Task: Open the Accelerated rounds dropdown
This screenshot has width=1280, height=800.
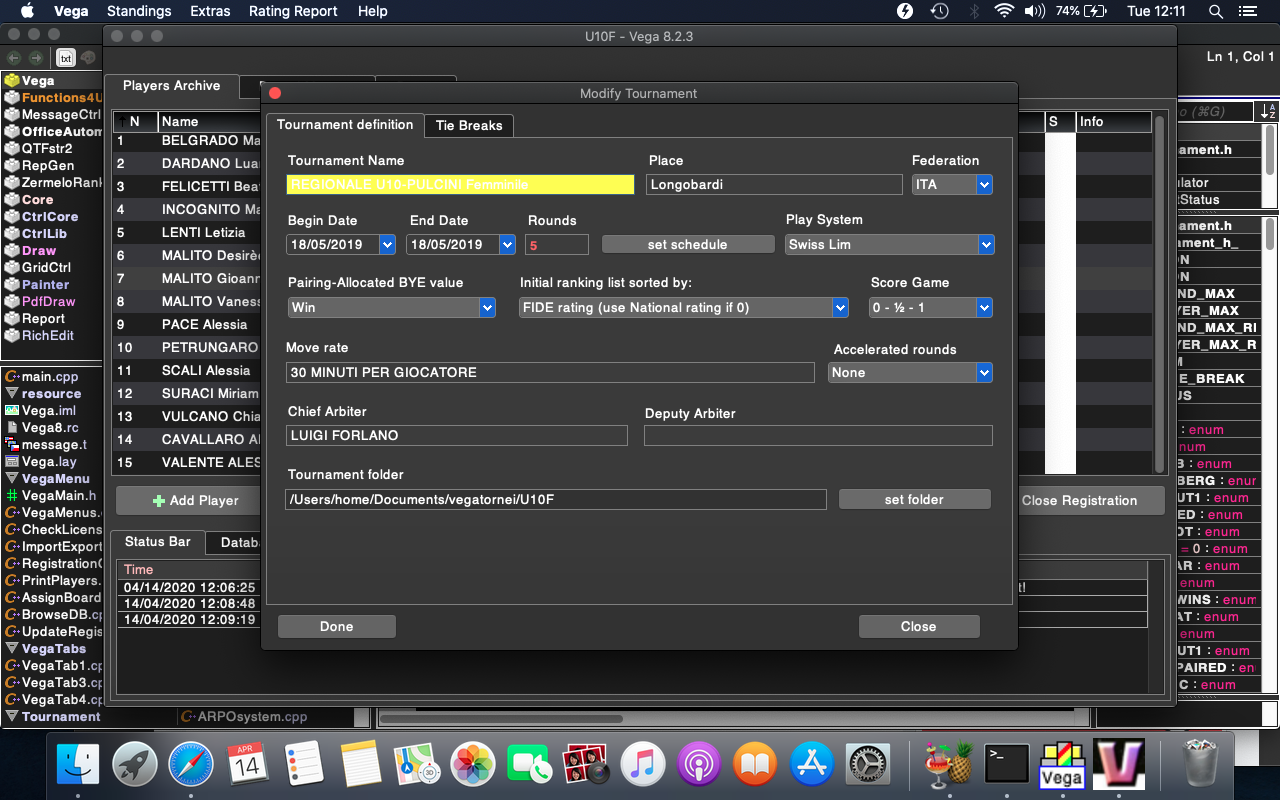Action: (x=910, y=373)
